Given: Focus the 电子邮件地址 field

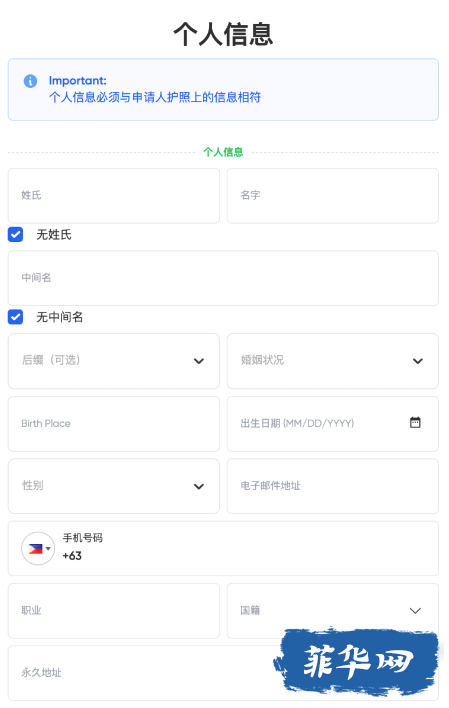Looking at the screenshot, I should click(333, 486).
